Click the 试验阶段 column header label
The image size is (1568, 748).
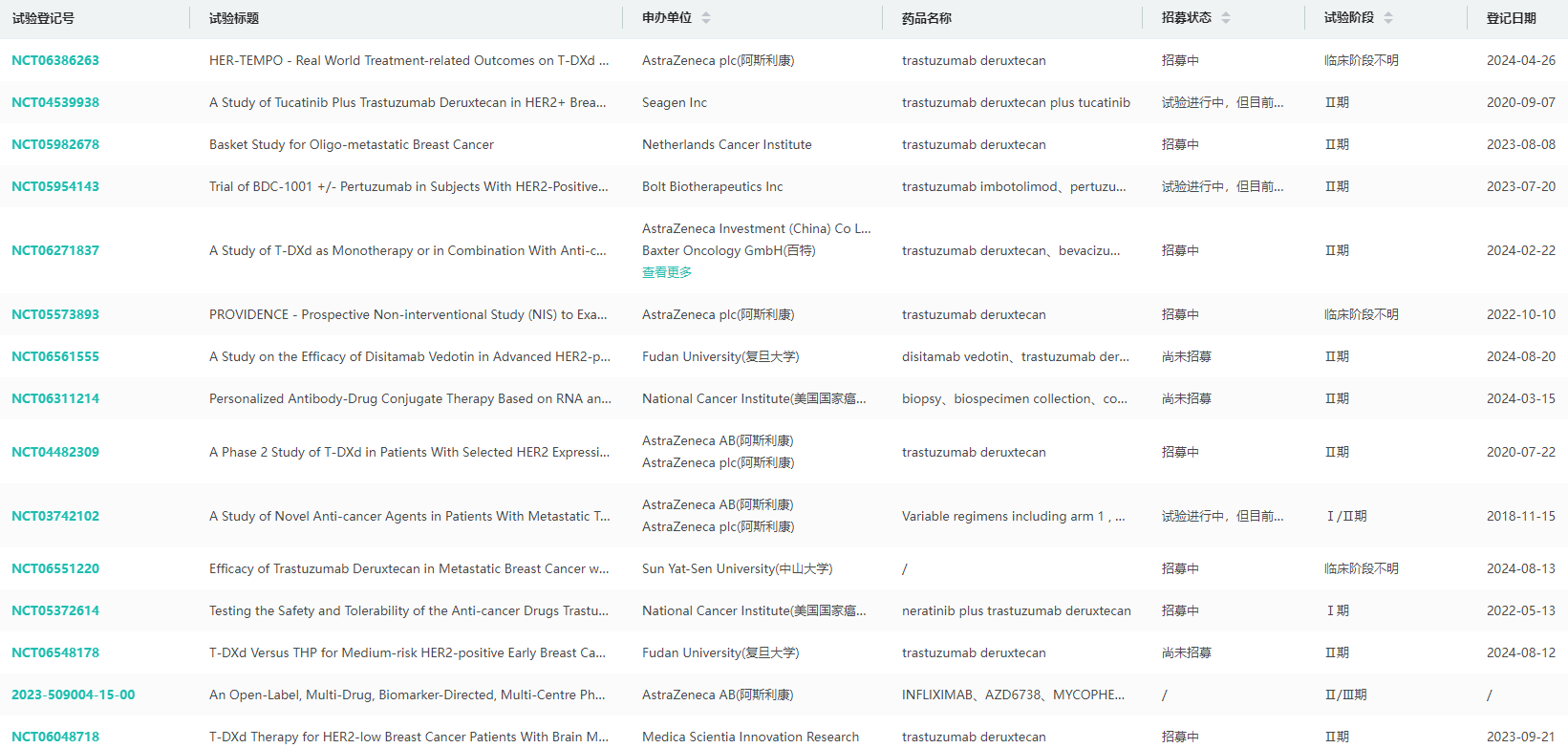pos(1349,18)
